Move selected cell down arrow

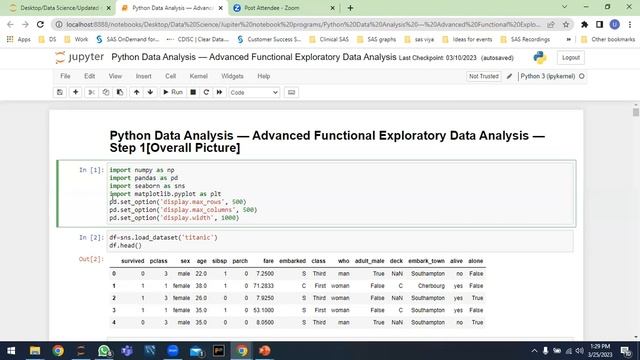click(150, 92)
